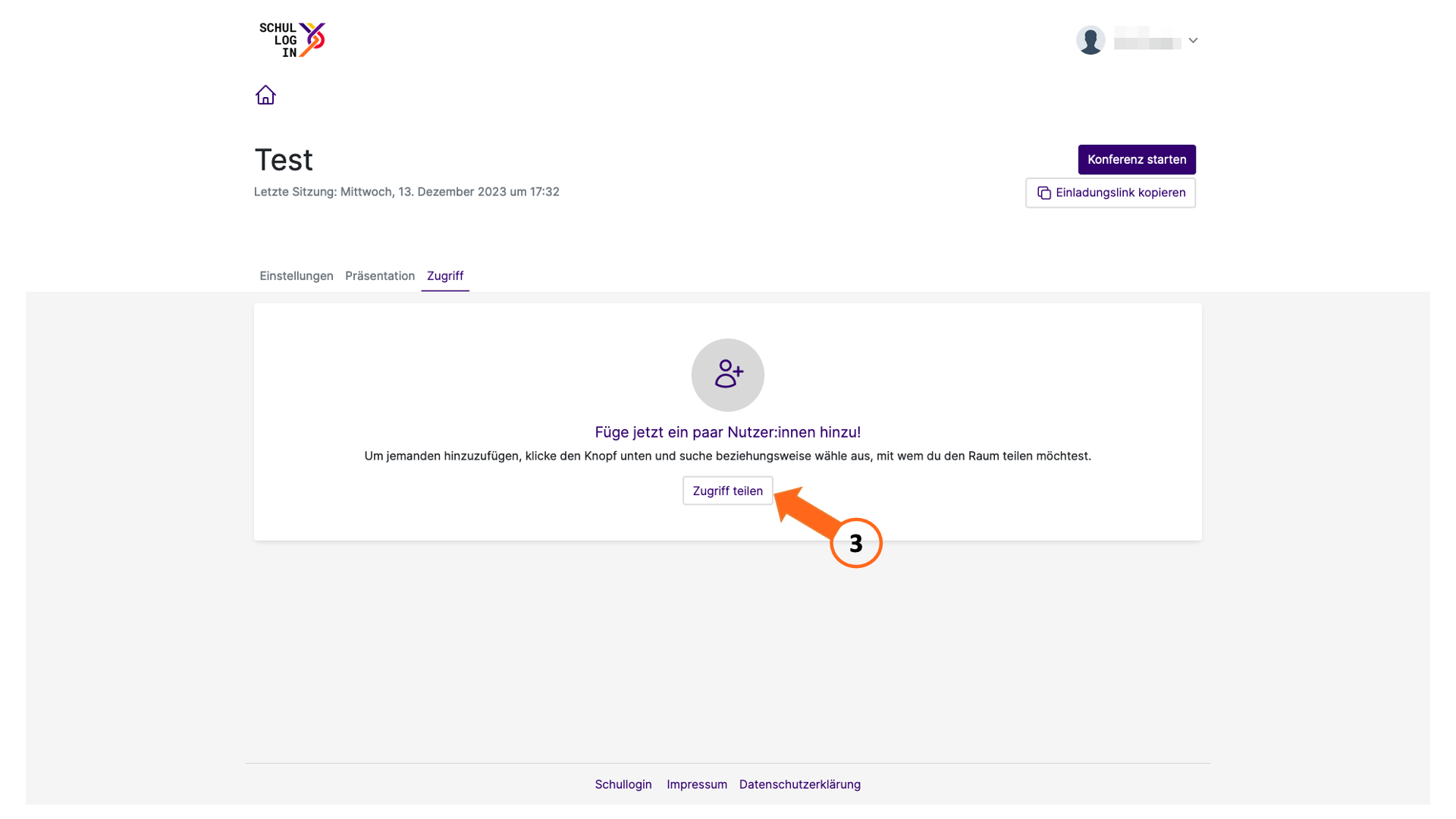Click the Test room title

pyautogui.click(x=284, y=160)
